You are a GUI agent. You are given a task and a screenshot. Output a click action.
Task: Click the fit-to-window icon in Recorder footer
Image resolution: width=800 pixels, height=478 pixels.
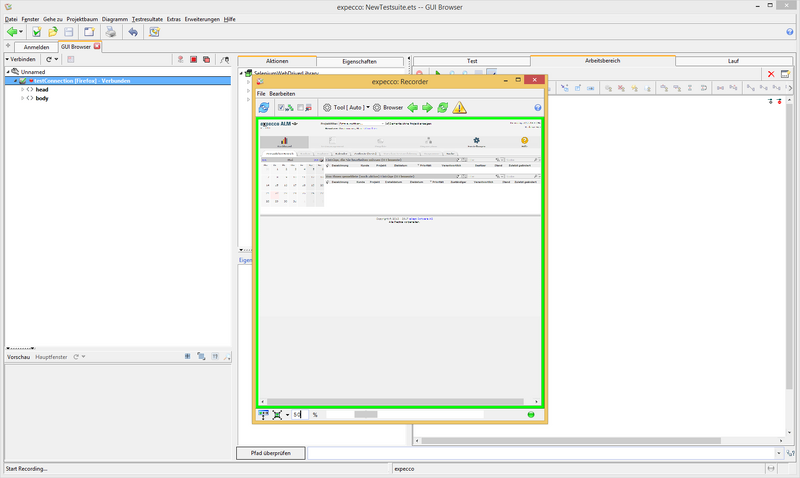277,414
